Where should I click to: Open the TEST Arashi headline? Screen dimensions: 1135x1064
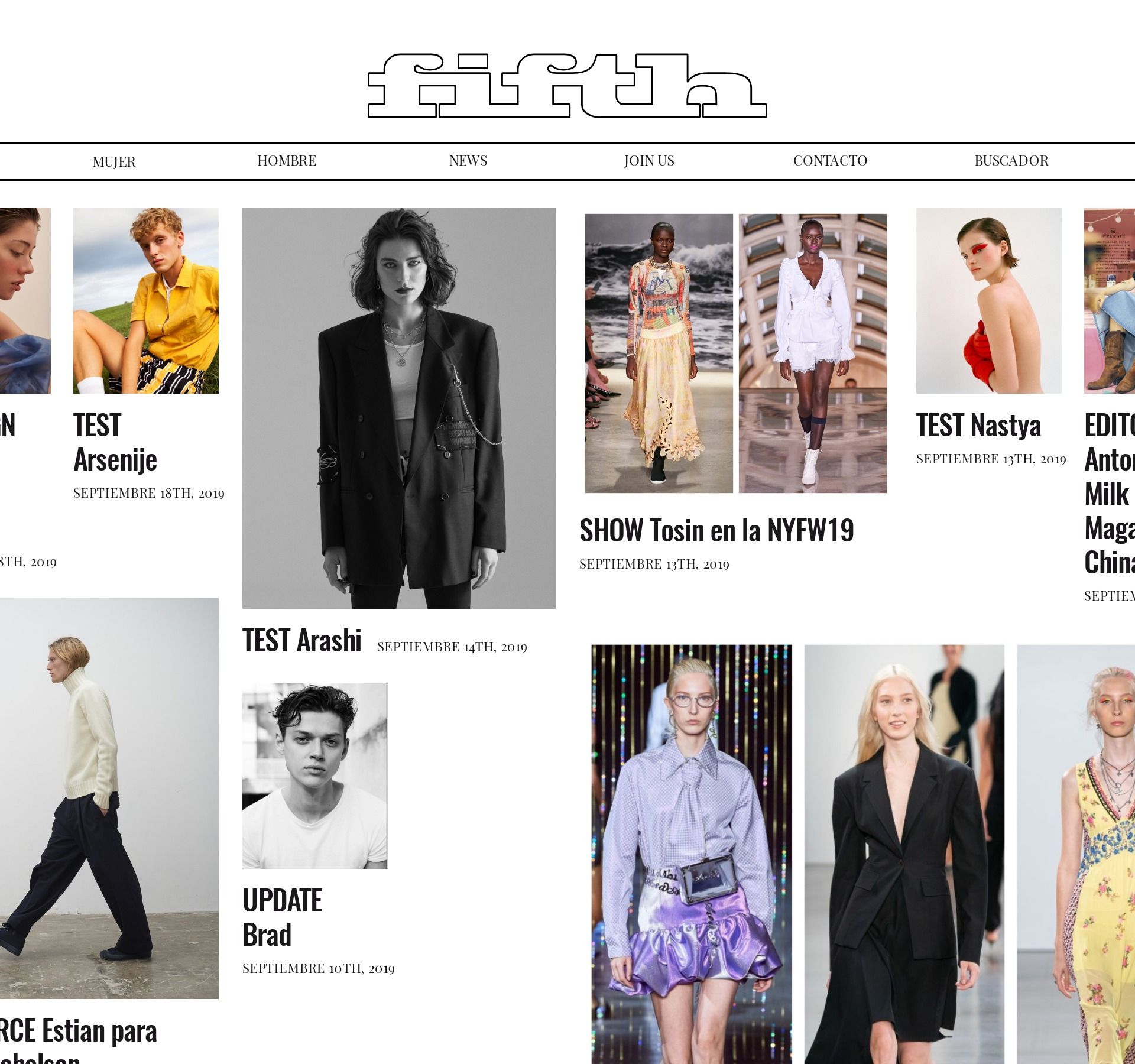[x=302, y=640]
